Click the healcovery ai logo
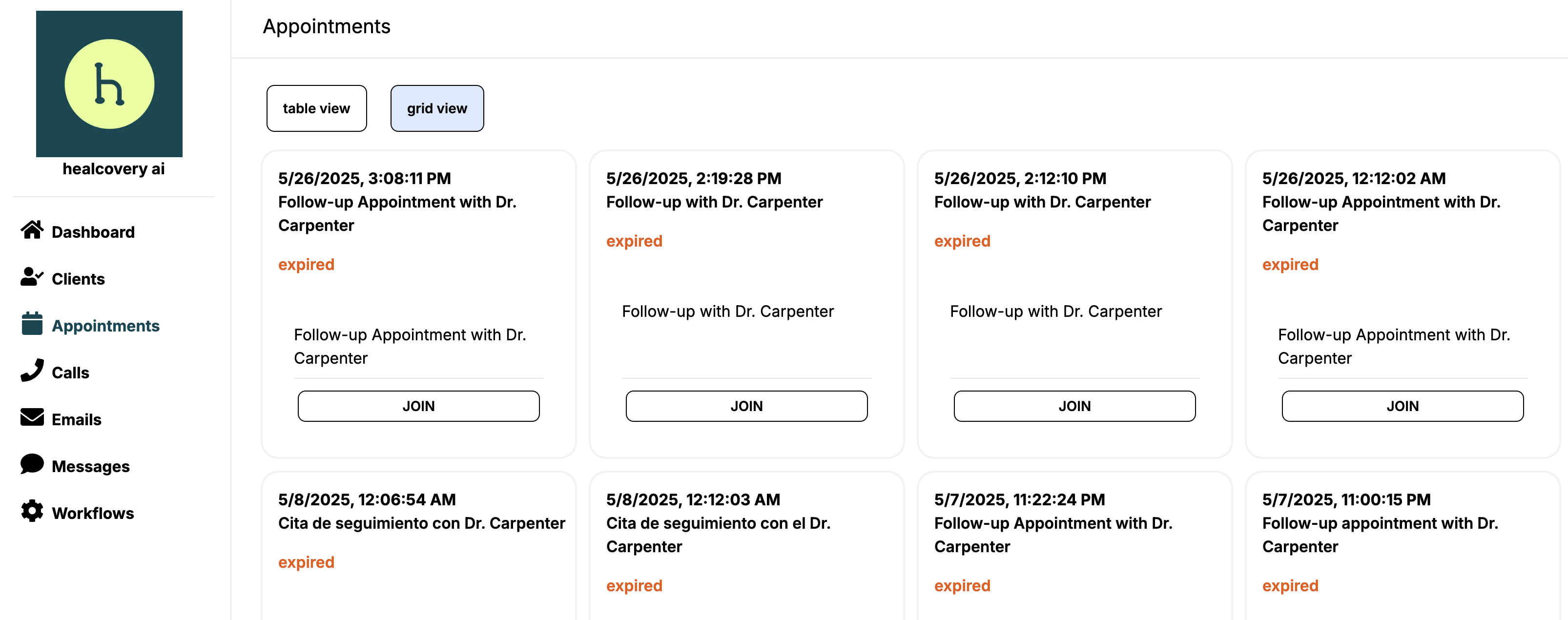 point(109,84)
